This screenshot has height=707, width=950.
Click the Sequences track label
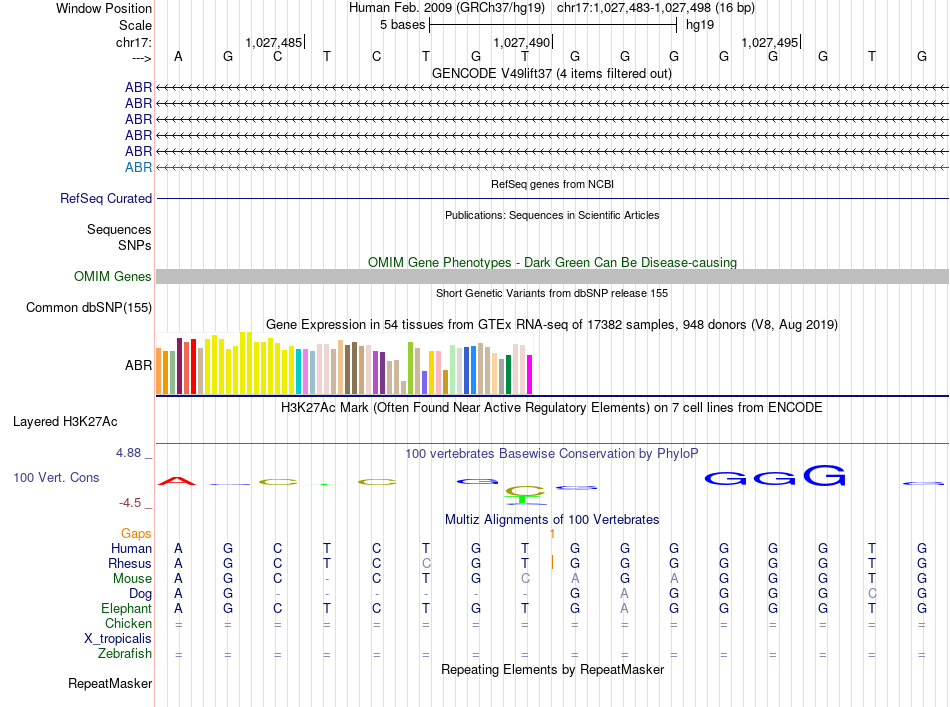119,230
